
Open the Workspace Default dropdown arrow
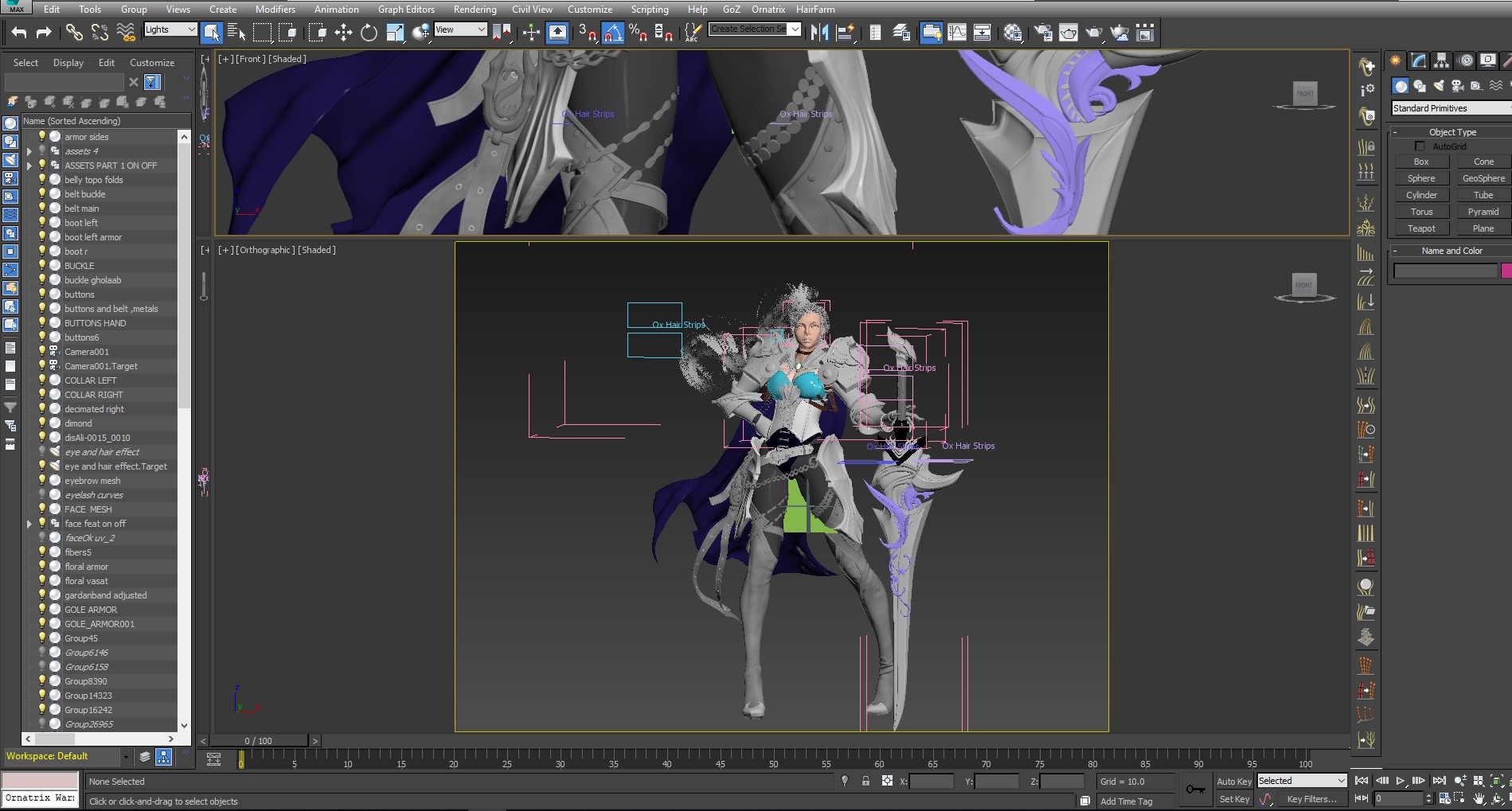click(125, 756)
